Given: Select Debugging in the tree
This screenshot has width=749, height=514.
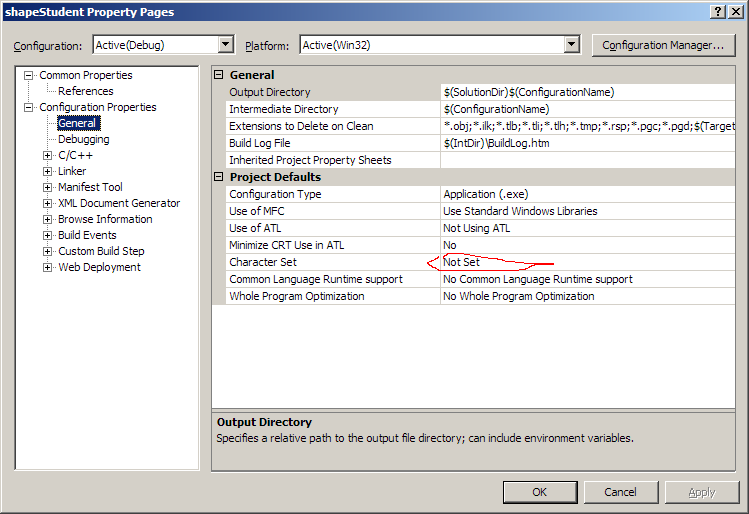Looking at the screenshot, I should click(x=83, y=139).
